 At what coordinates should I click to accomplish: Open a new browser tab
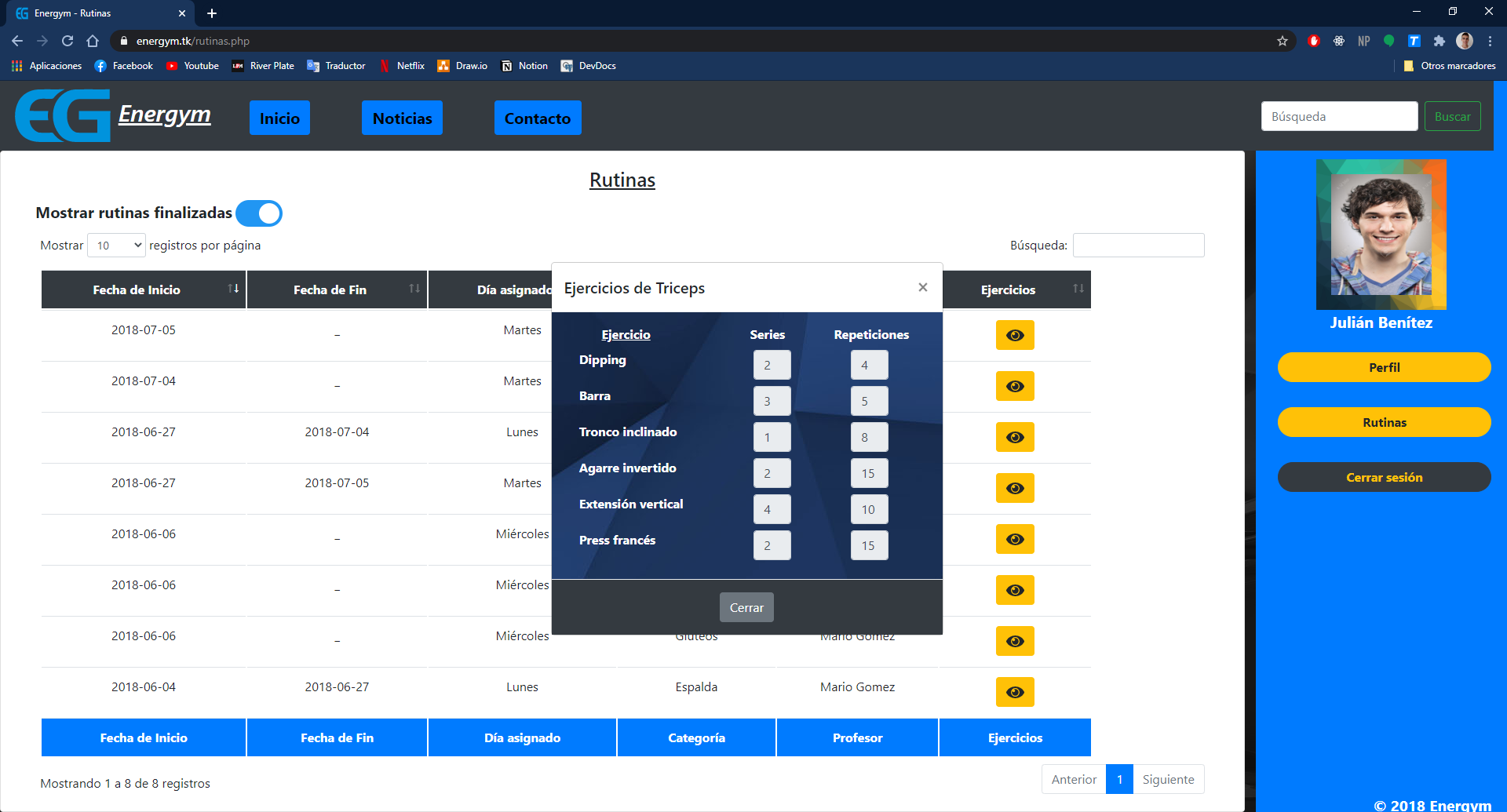point(212,13)
